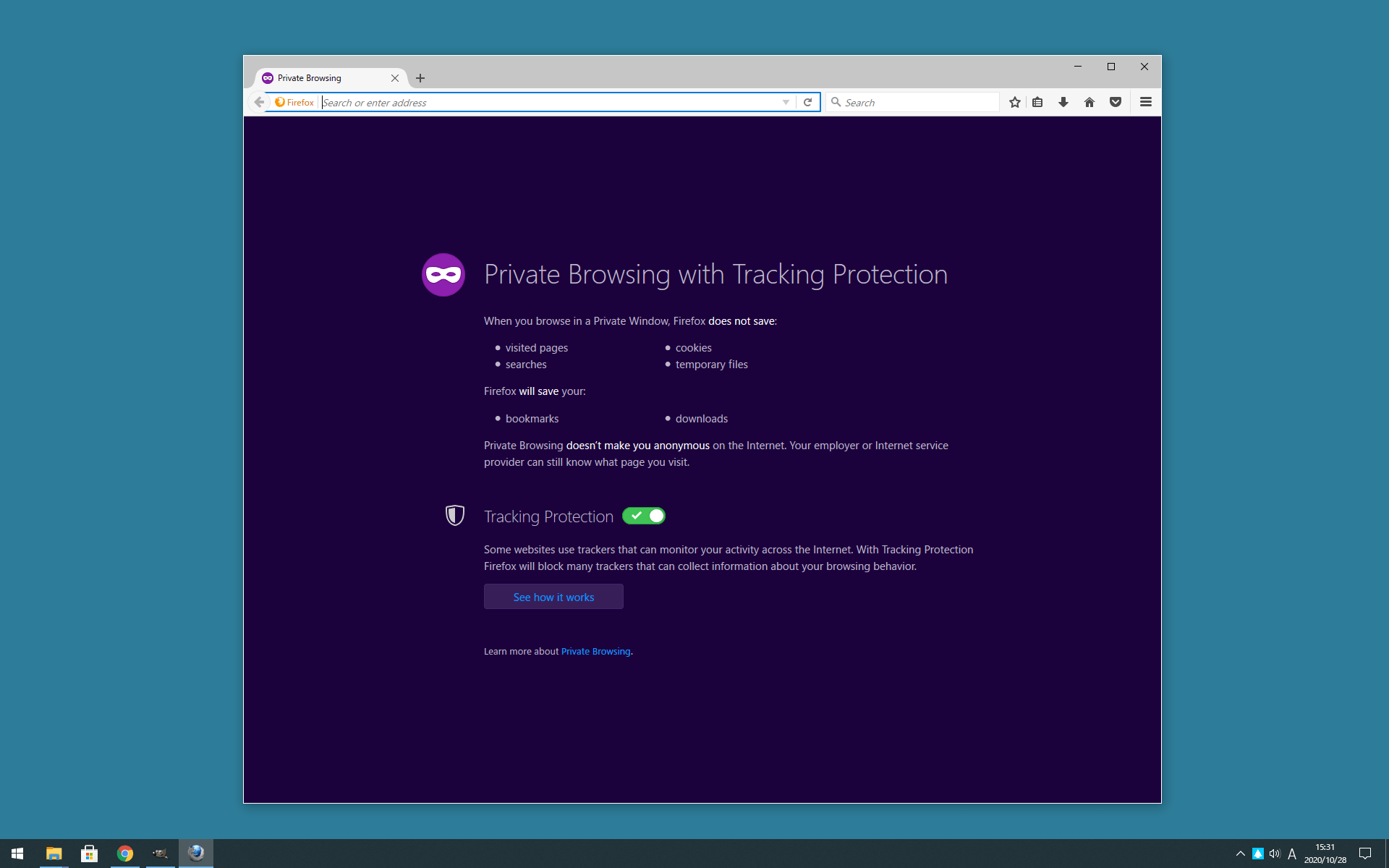Show hidden system tray icons chevron
Screen dimensions: 1389x868
point(1240,854)
